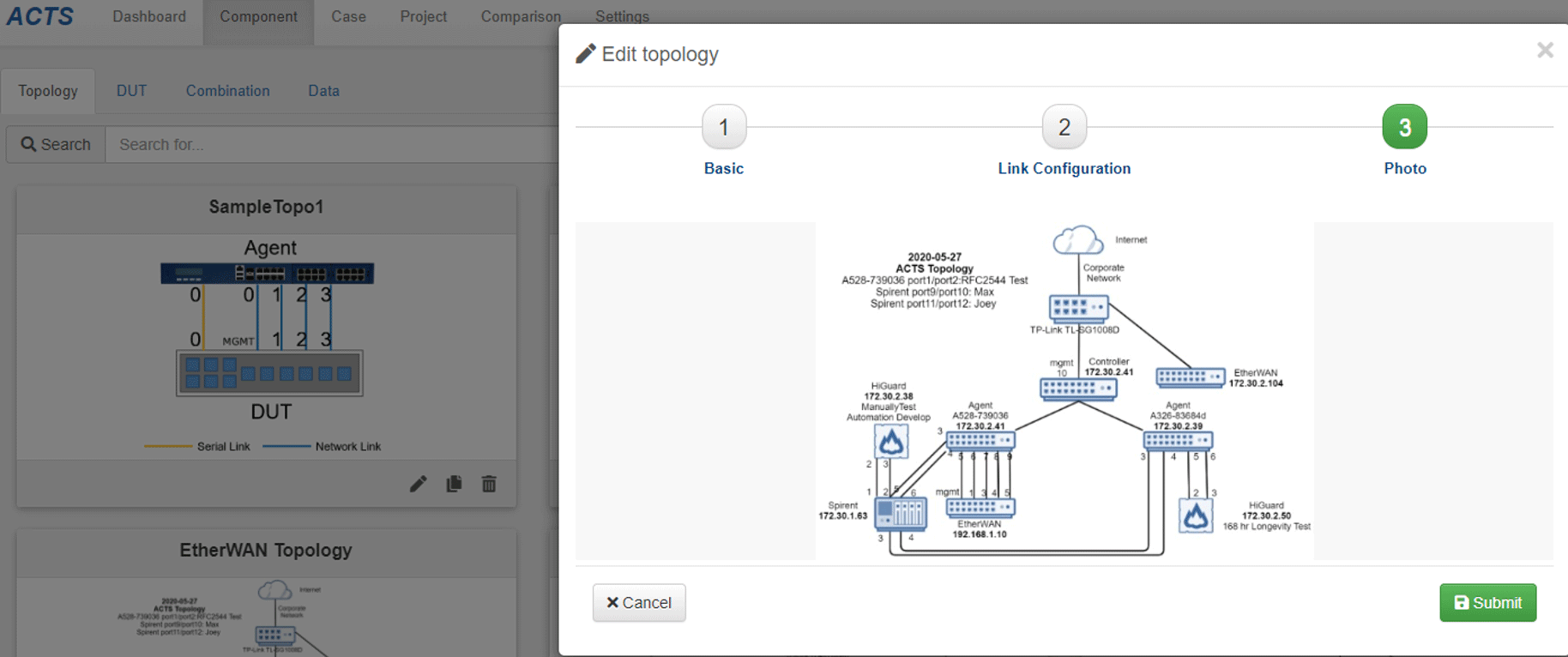
Task: Cancel the topology edit
Action: tap(639, 603)
